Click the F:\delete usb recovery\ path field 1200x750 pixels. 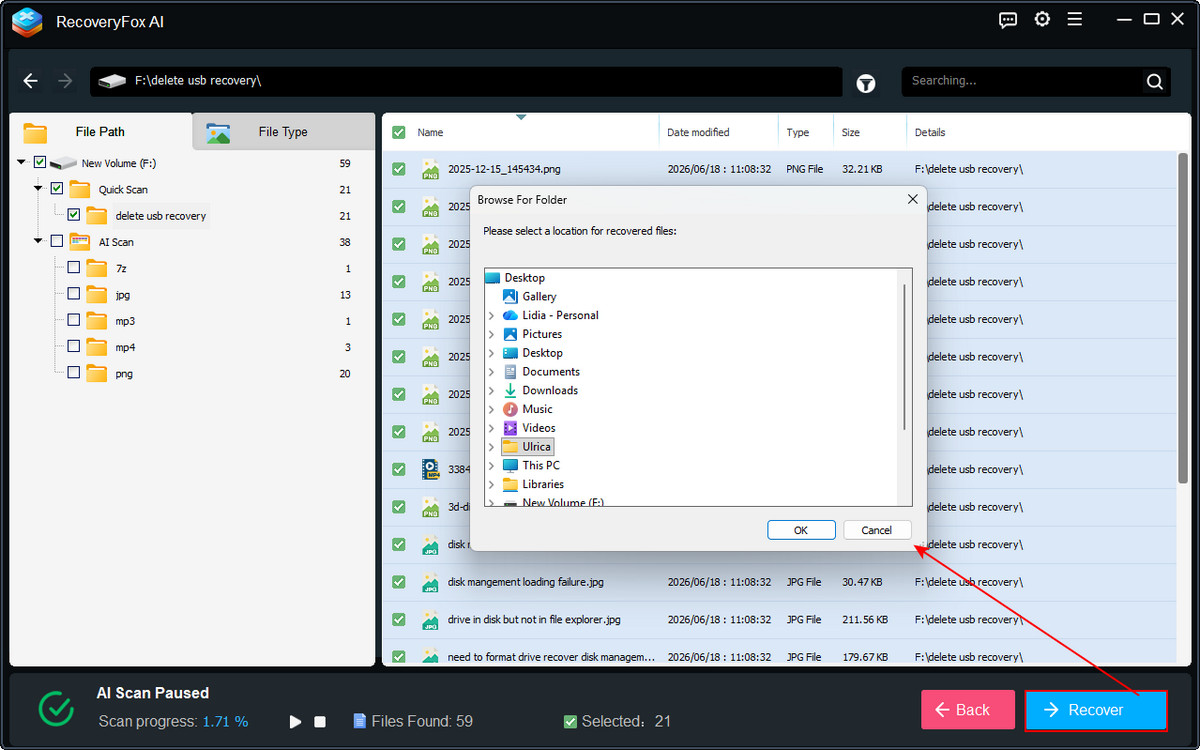(466, 81)
